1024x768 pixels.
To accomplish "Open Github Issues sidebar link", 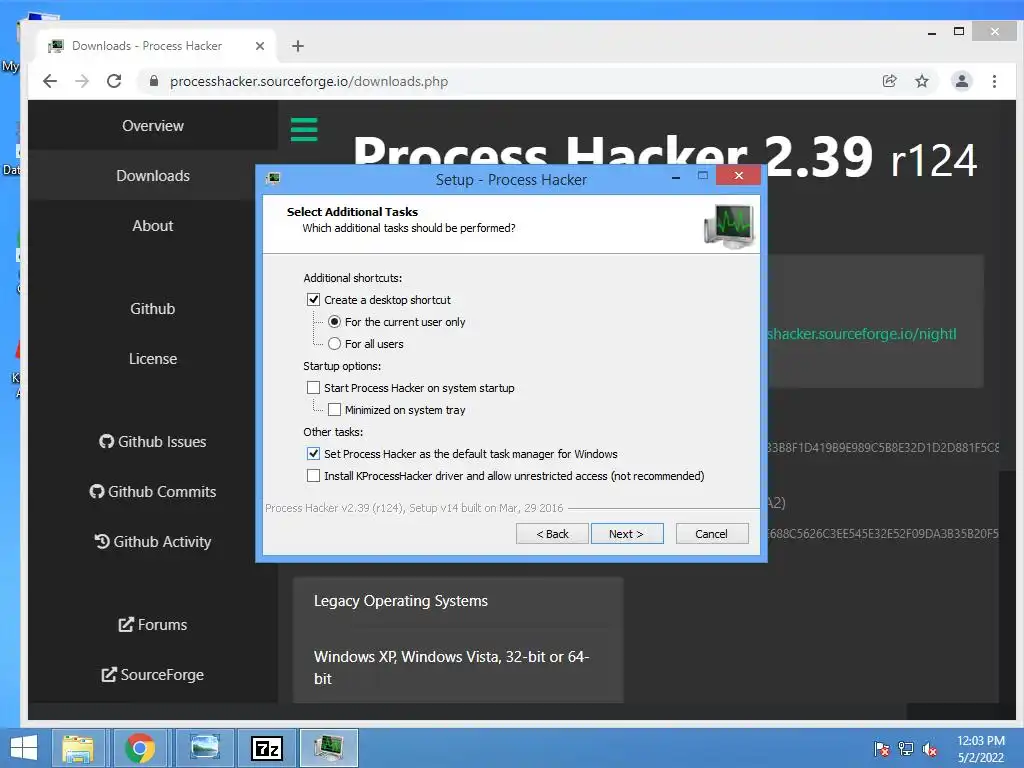I will coord(153,441).
